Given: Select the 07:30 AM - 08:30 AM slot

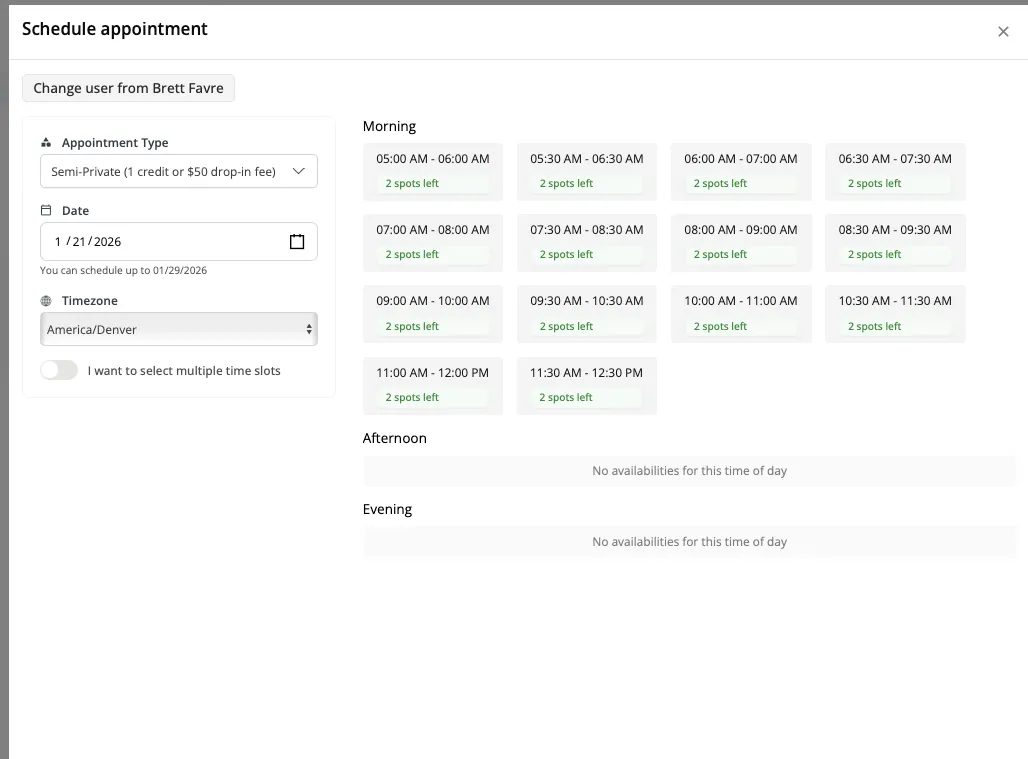Looking at the screenshot, I should click(587, 243).
